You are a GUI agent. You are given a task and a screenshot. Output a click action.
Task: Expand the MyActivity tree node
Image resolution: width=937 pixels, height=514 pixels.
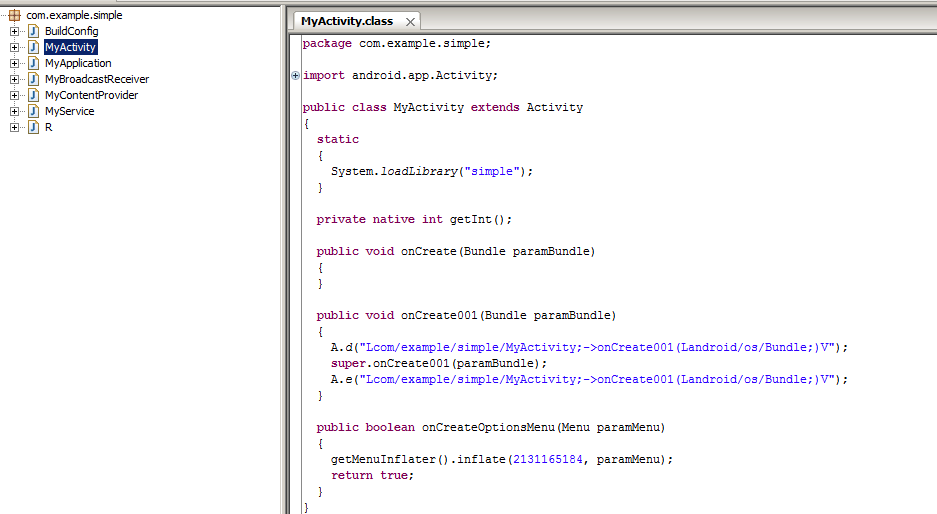[15, 47]
